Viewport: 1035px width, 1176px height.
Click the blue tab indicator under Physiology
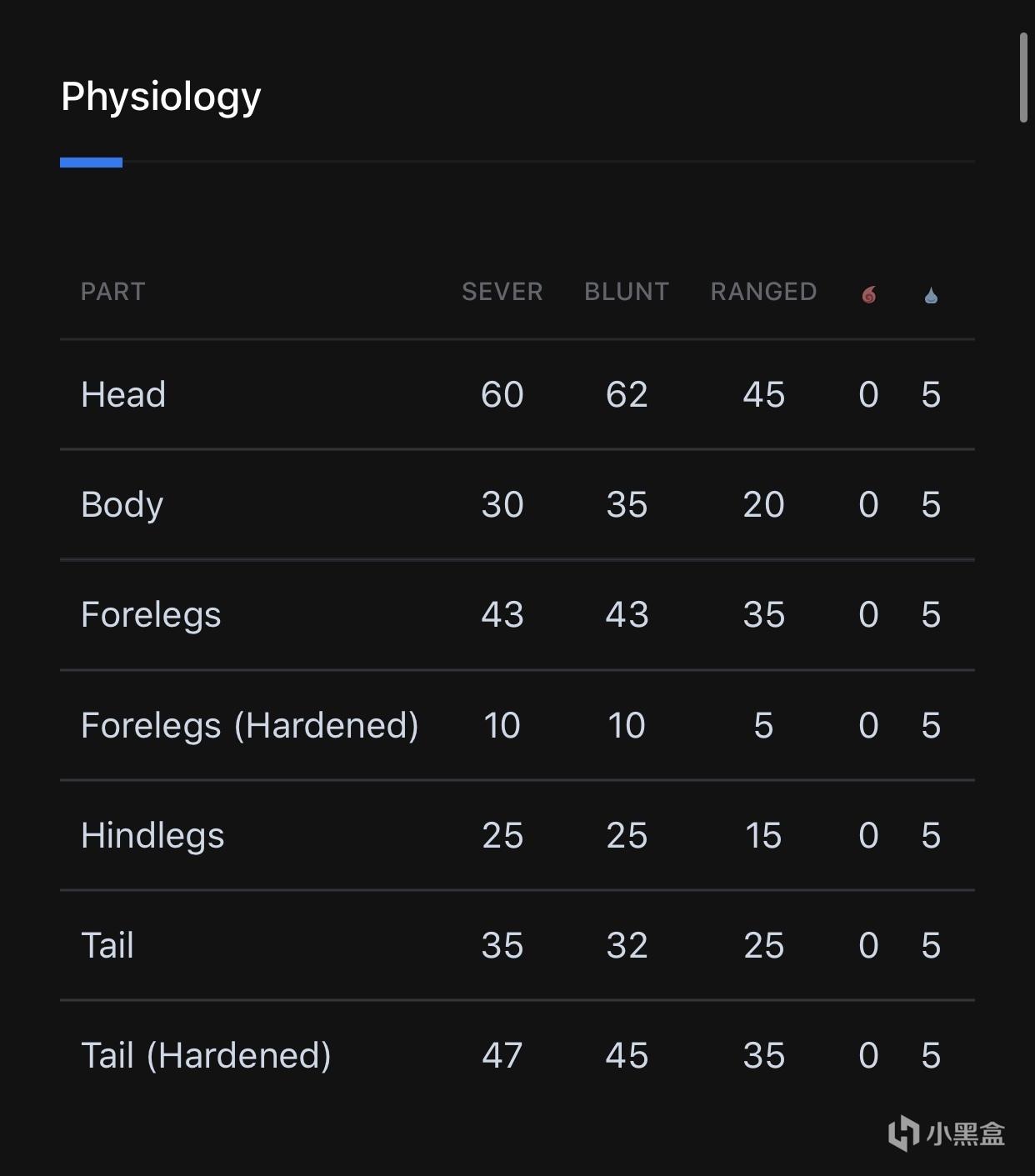(91, 162)
